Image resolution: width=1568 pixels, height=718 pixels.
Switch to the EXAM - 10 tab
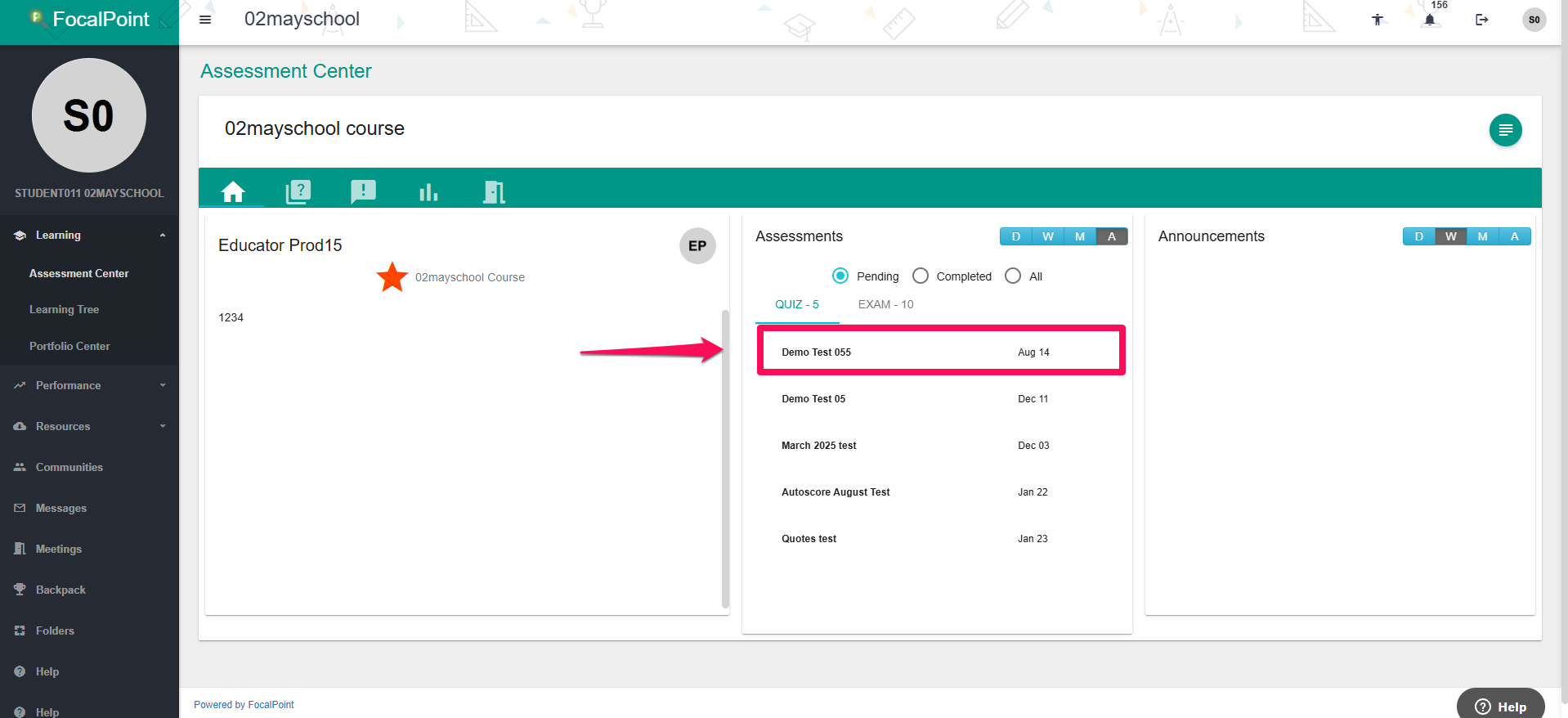coord(886,304)
